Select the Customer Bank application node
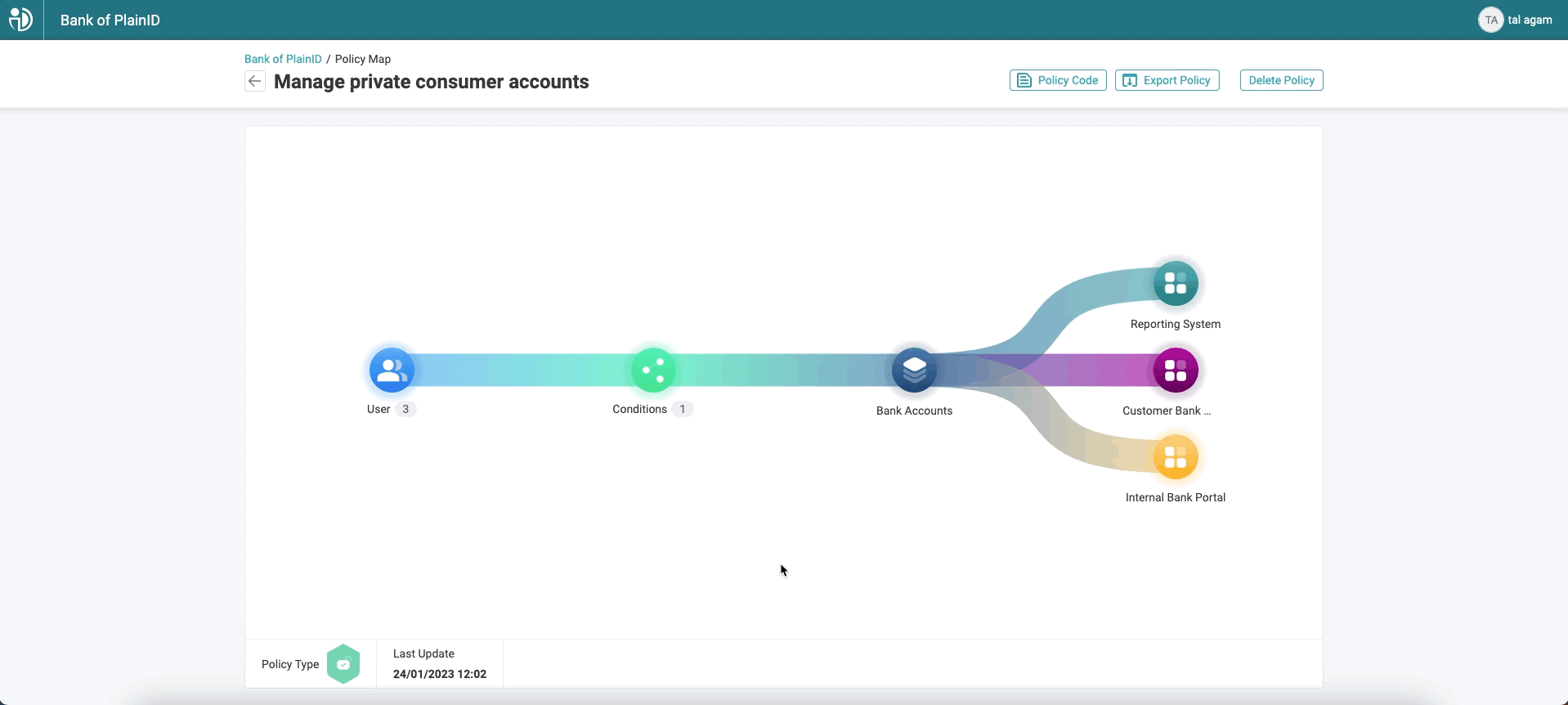The height and width of the screenshot is (705, 1568). pyautogui.click(x=1176, y=370)
